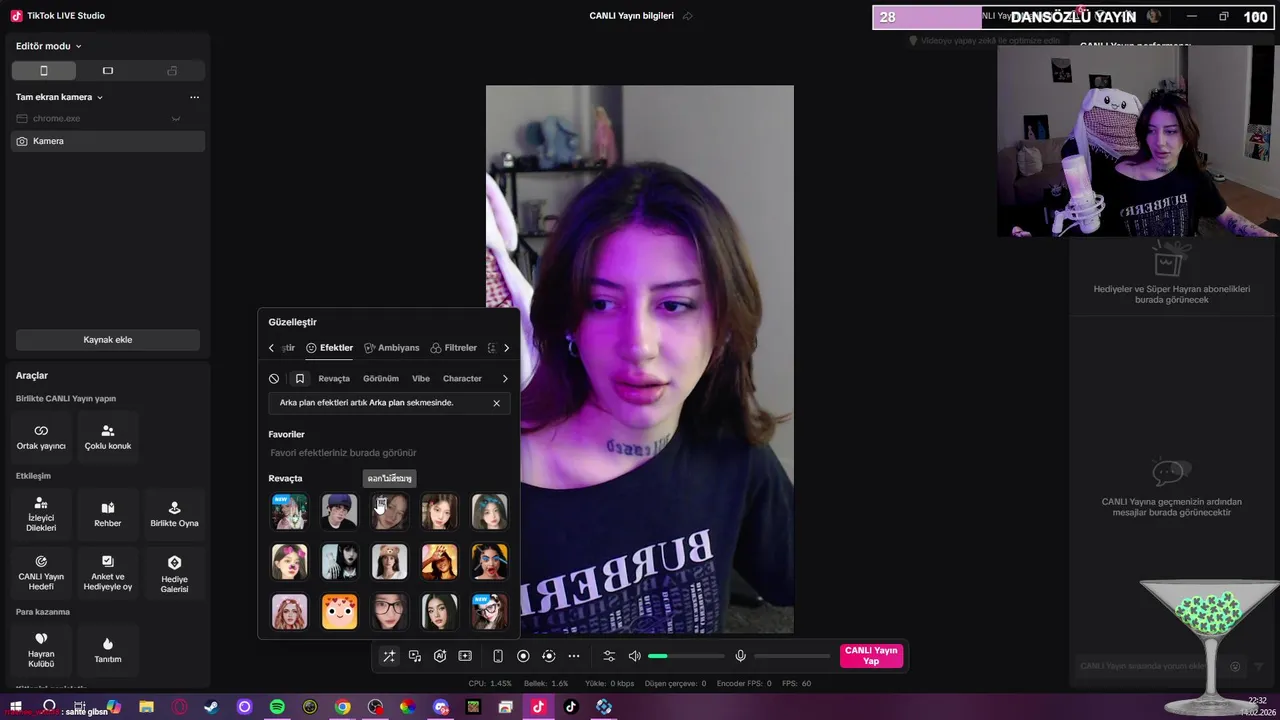This screenshot has width=1280, height=720.
Task: Click the camera preview in the center
Action: pyautogui.click(x=640, y=359)
